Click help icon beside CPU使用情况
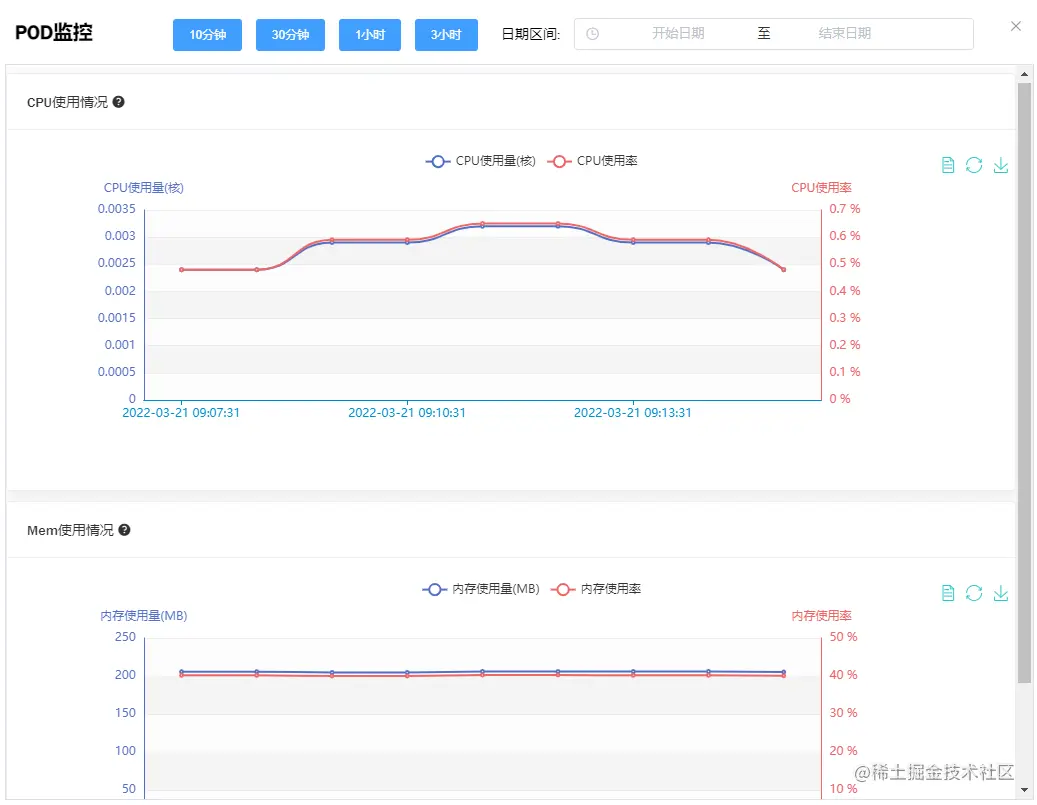 (x=118, y=102)
